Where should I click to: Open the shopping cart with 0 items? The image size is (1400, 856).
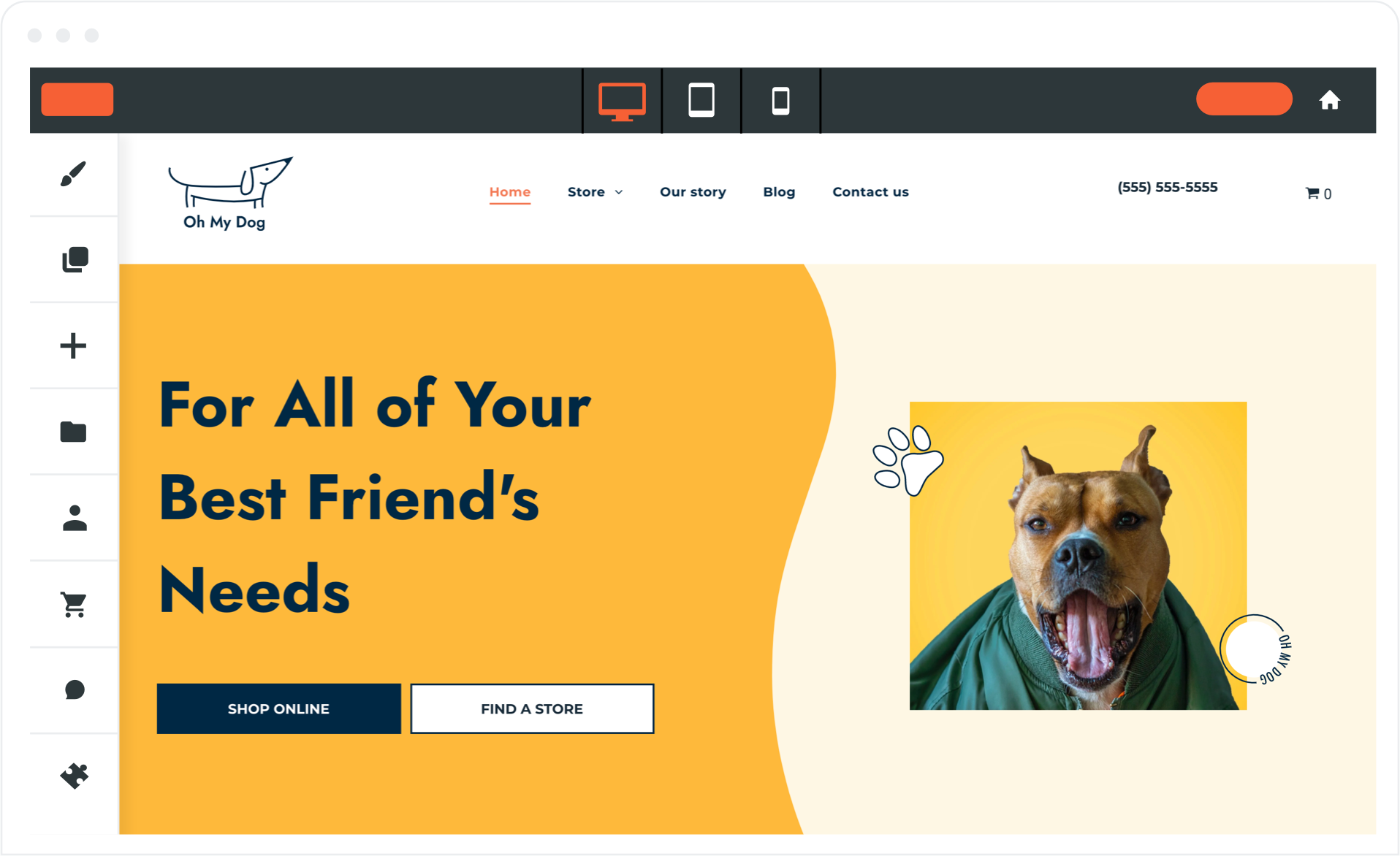1318,194
